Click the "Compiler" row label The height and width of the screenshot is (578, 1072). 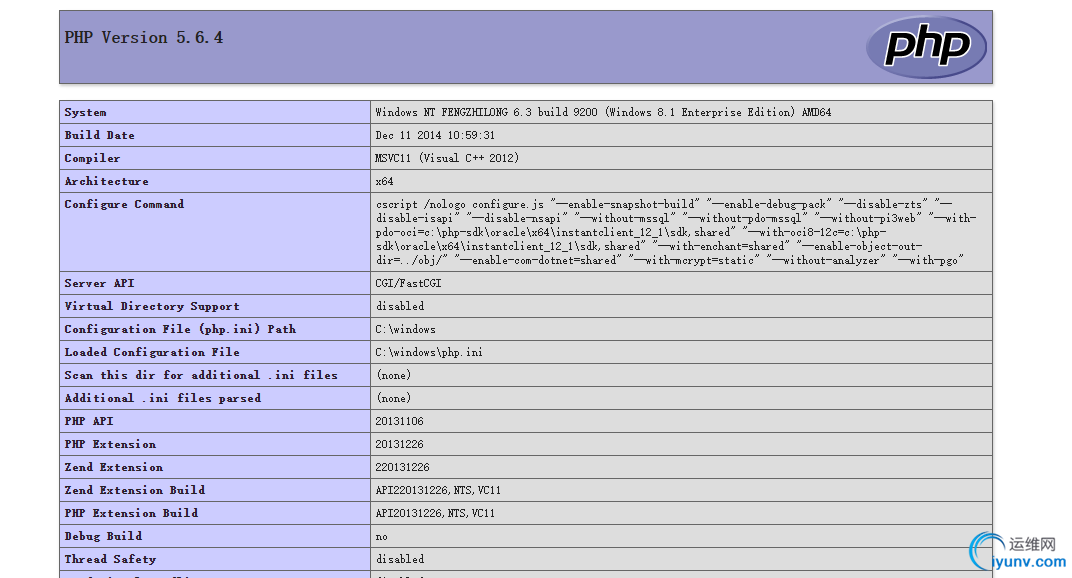(92, 158)
